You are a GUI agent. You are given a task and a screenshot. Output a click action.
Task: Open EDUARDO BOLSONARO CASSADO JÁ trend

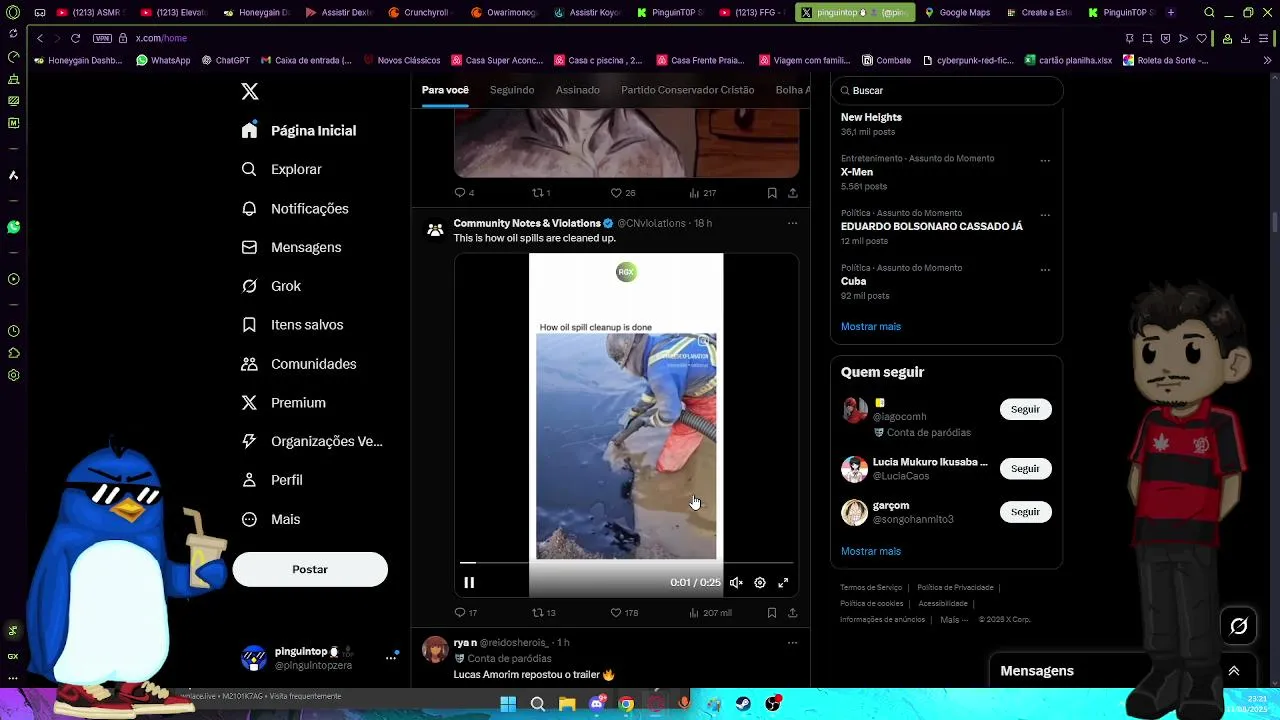932,226
